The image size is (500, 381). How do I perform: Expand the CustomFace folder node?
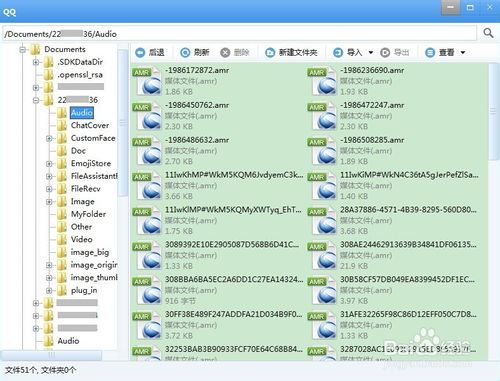49,138
